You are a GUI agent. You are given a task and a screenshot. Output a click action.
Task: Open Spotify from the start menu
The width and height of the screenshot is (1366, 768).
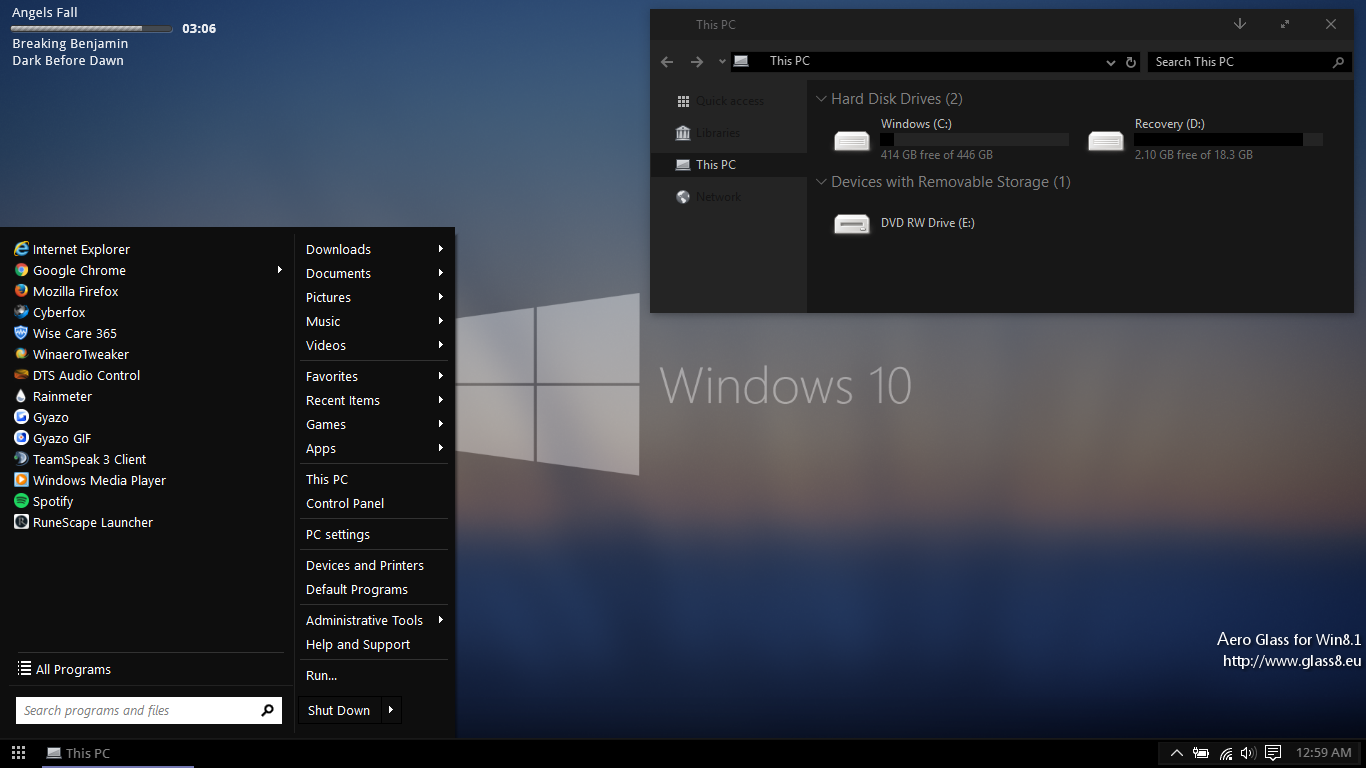click(43, 501)
